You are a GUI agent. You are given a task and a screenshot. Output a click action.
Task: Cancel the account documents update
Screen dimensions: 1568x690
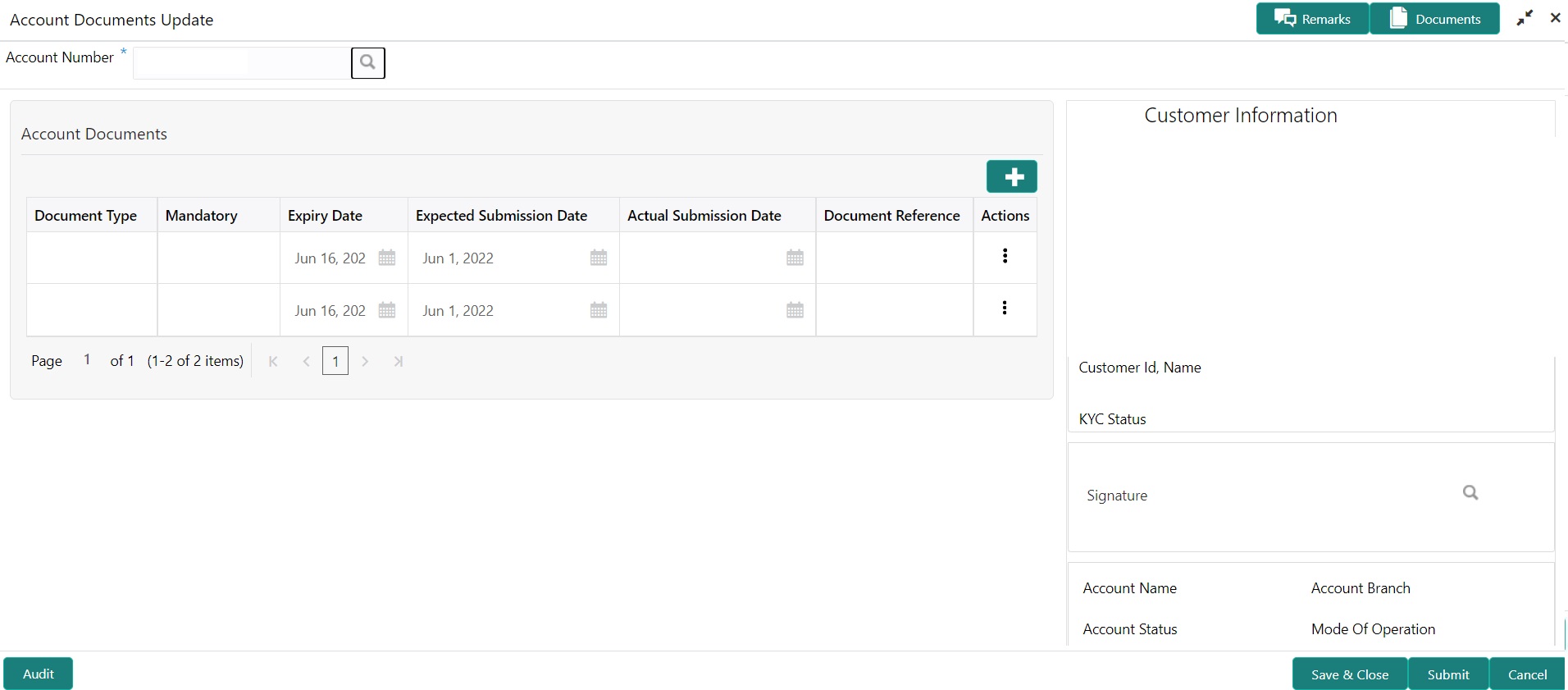(1527, 674)
